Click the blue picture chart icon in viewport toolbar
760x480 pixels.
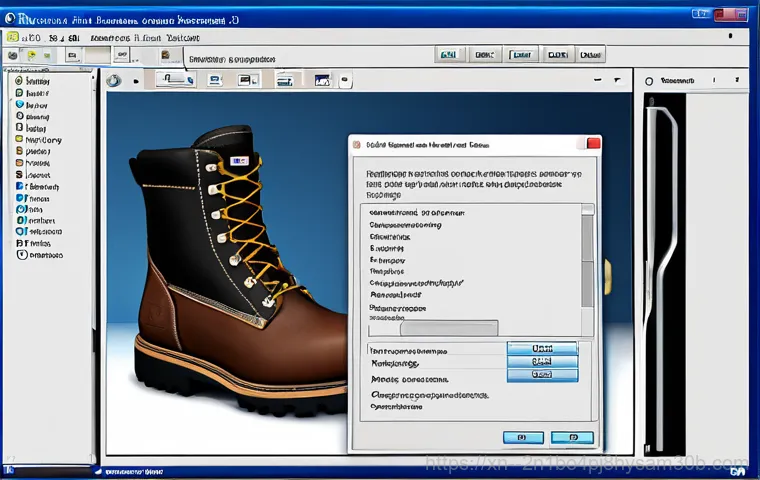[322, 80]
